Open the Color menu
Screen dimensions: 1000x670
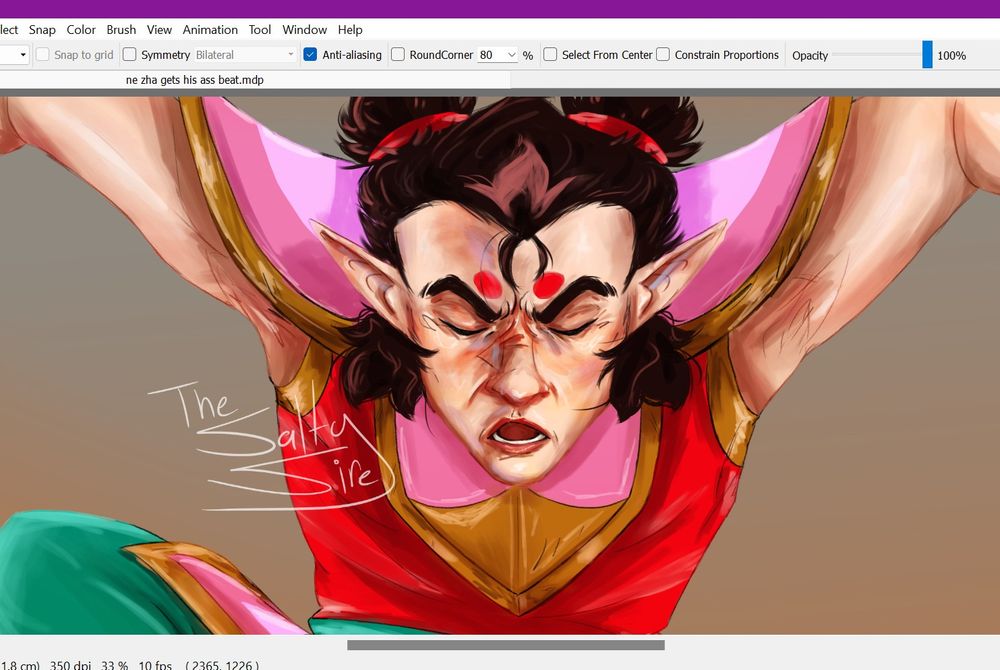coord(81,30)
